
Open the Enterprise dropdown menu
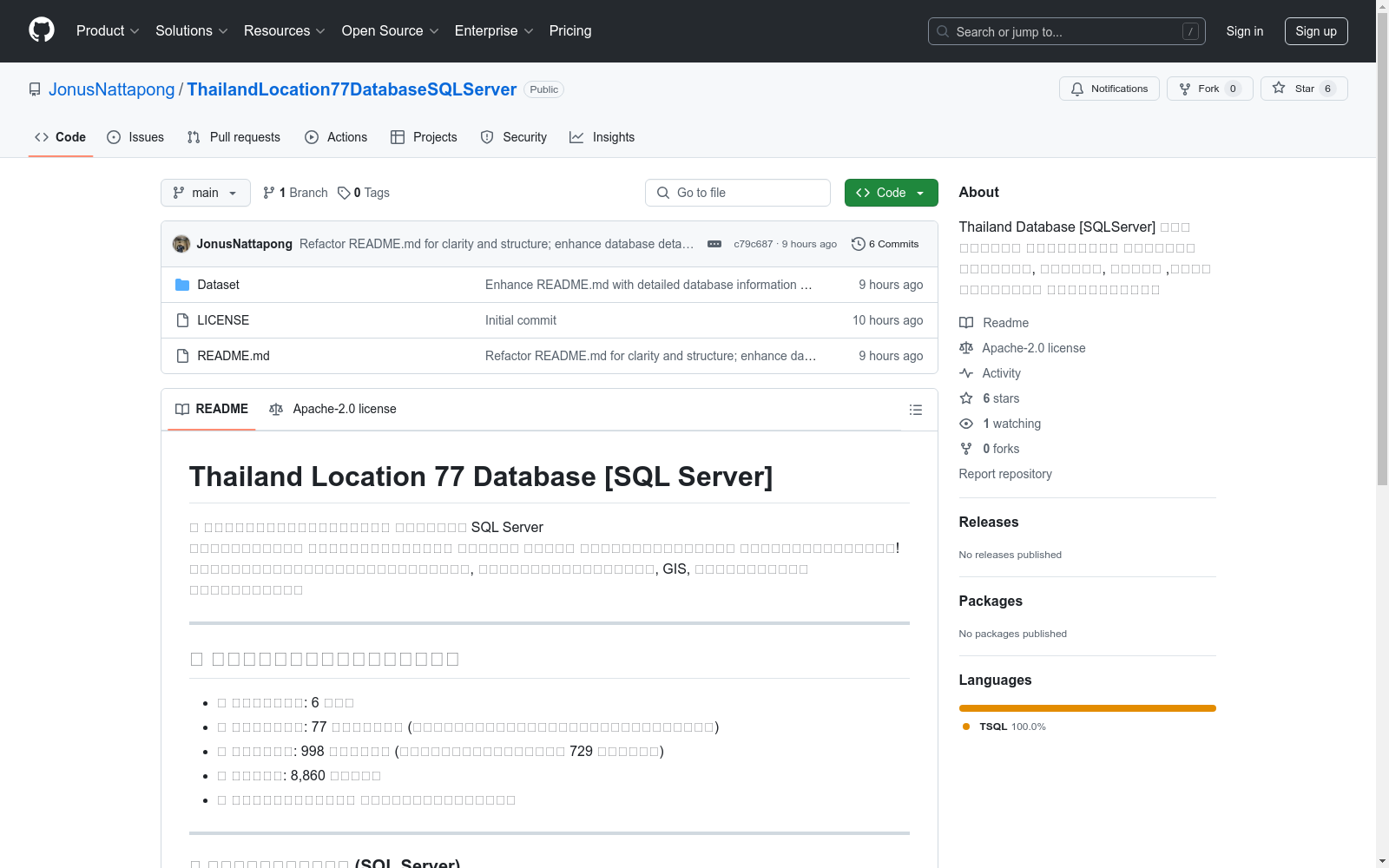(494, 31)
